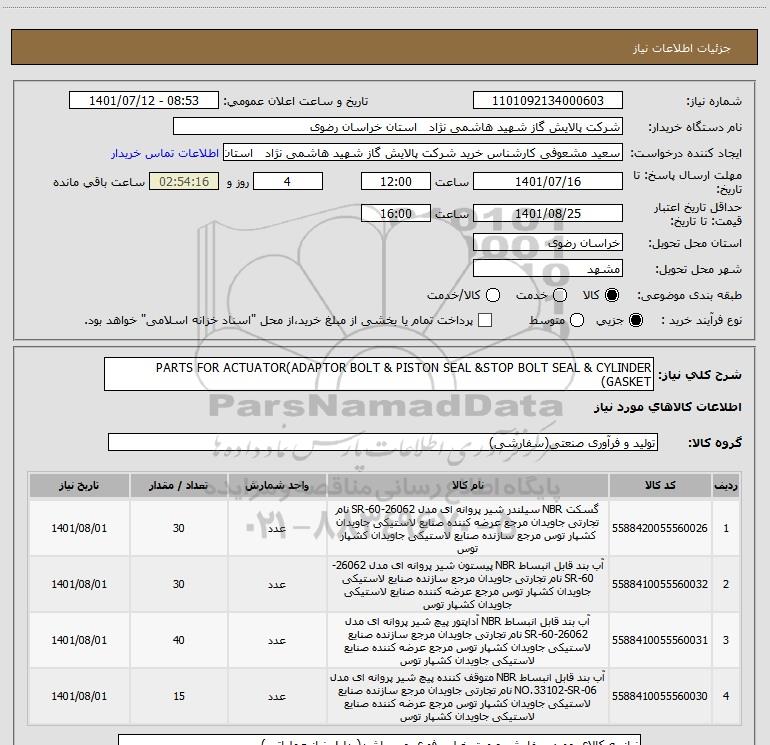Image resolution: width=770 pixels, height=745 pixels.
Task: Choose the کالا/خدمت category option
Action: coord(493,296)
